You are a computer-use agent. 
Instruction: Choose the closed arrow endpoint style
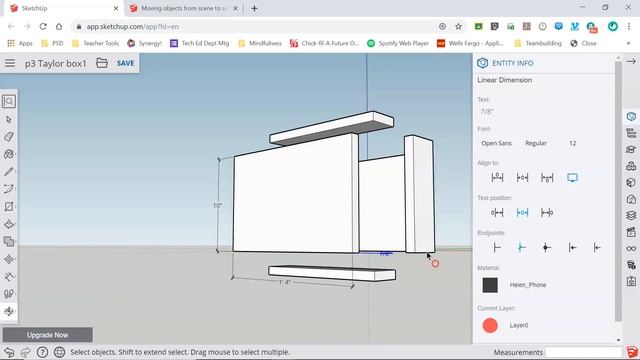coord(572,247)
